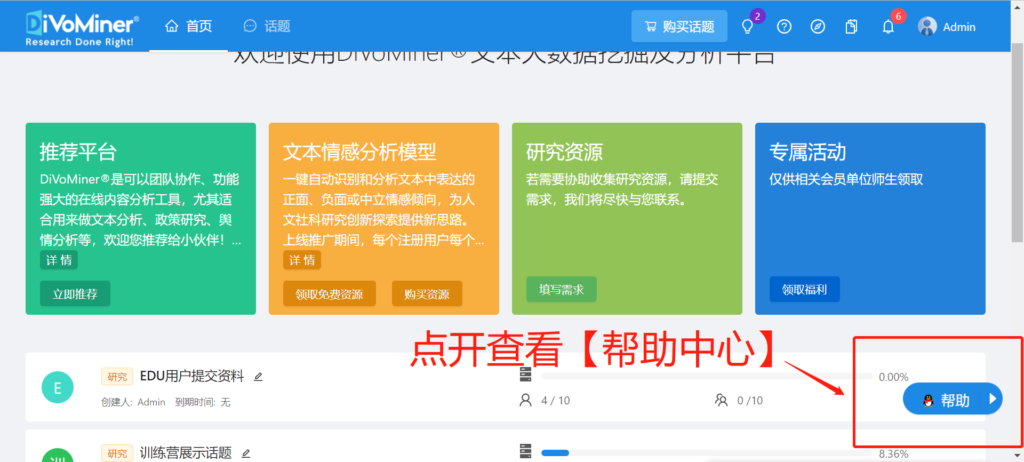Click the question mark help icon in header
The image size is (1024, 462).
point(784,27)
